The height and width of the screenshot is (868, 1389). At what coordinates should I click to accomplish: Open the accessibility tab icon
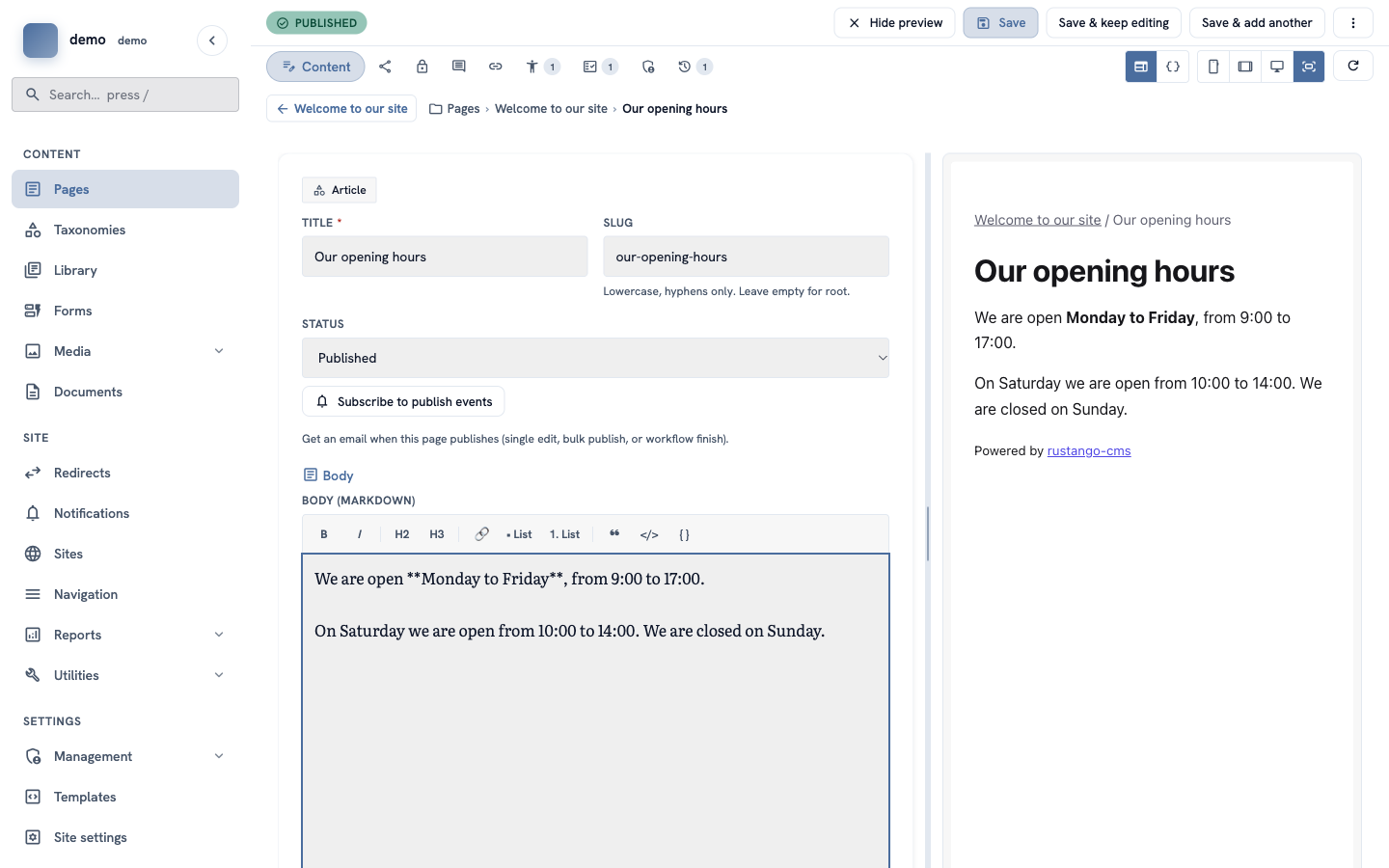542,67
